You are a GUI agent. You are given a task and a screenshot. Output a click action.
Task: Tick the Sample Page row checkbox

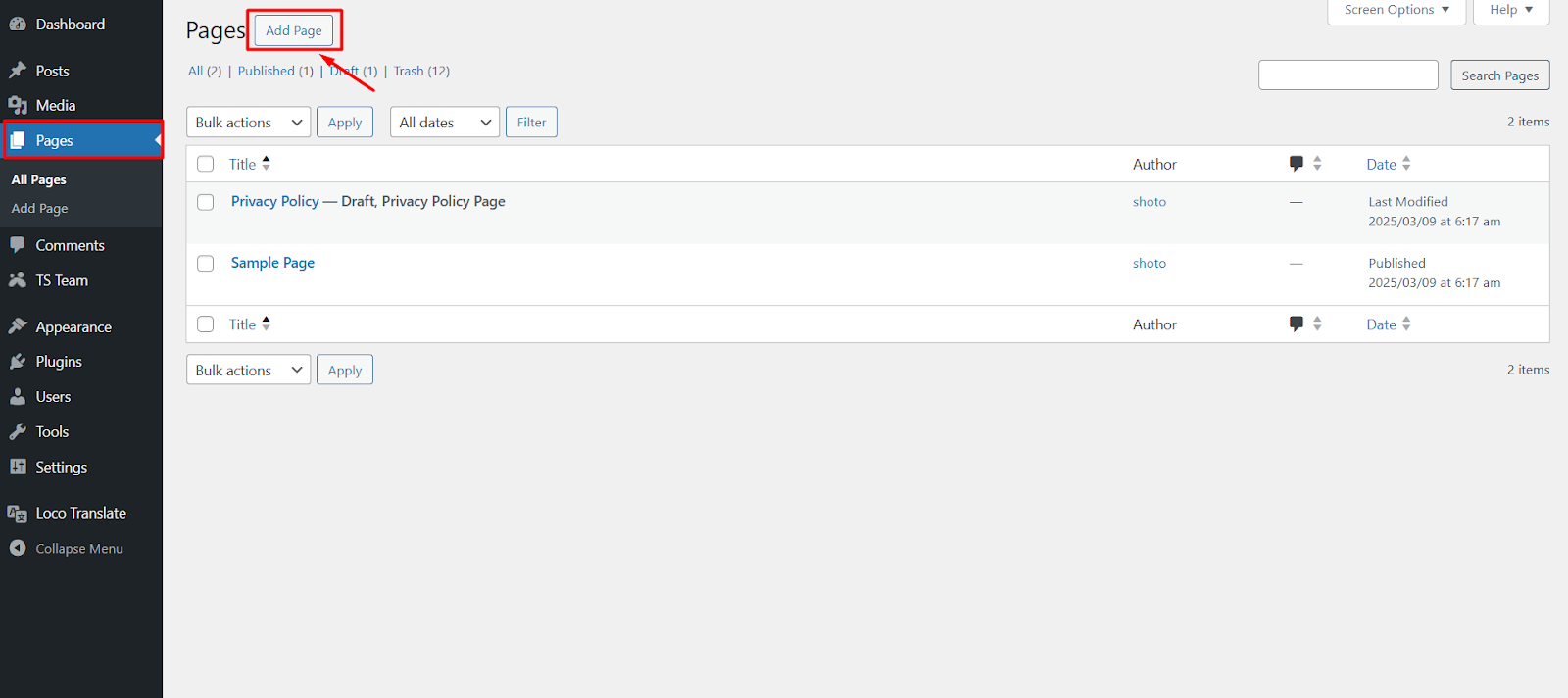coord(205,264)
